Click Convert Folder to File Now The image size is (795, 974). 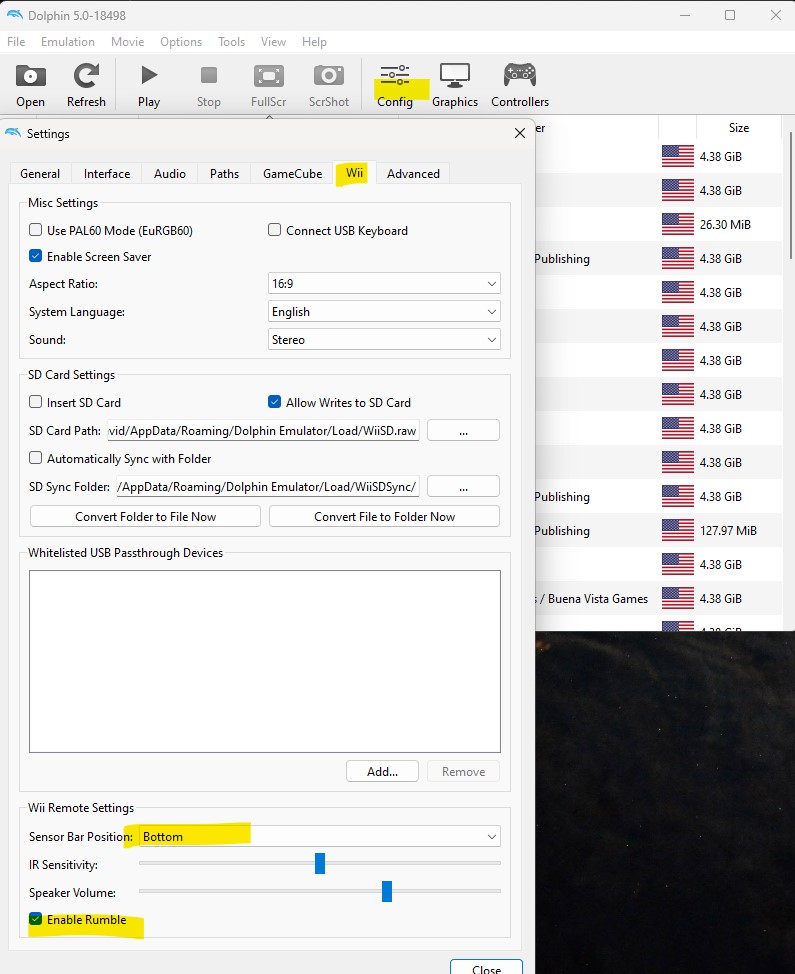pyautogui.click(x=145, y=516)
